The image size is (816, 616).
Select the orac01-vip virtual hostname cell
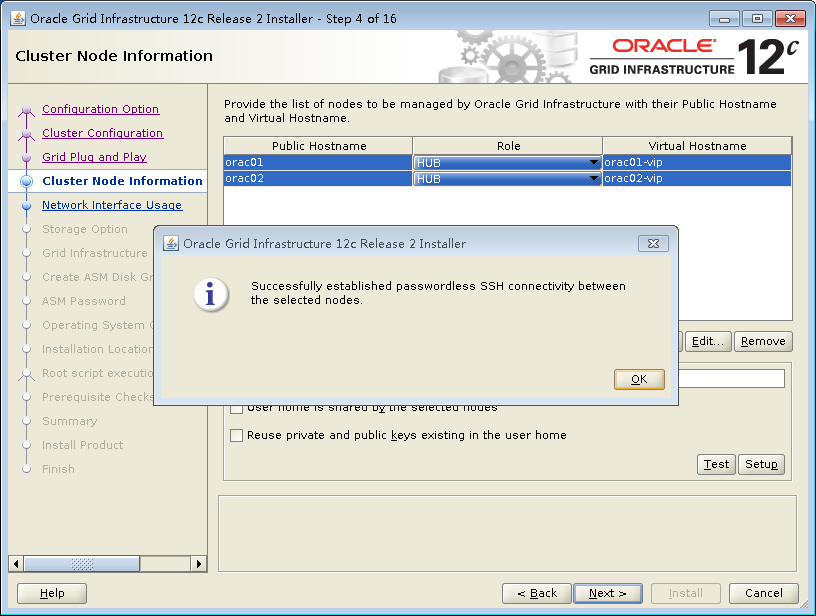697,162
